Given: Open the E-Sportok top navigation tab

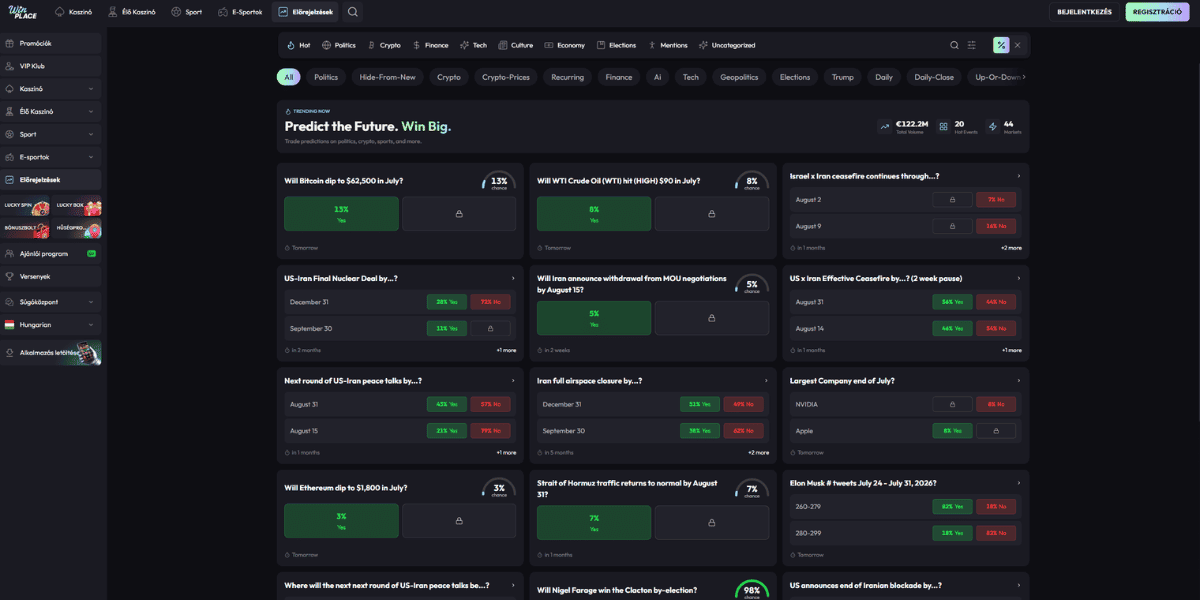Looking at the screenshot, I should pos(240,12).
